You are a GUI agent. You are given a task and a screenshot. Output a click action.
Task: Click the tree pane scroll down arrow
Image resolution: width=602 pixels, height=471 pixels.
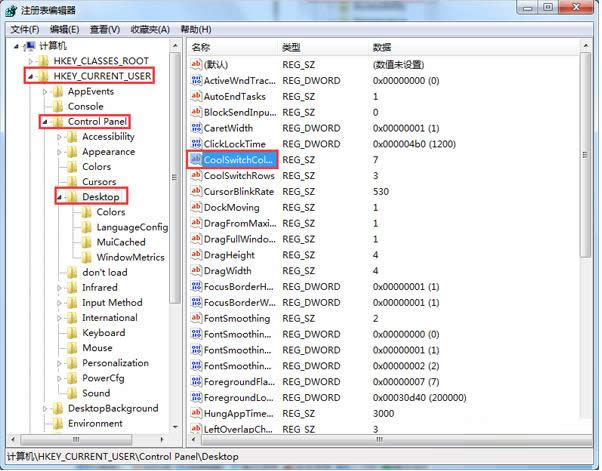(x=175, y=427)
